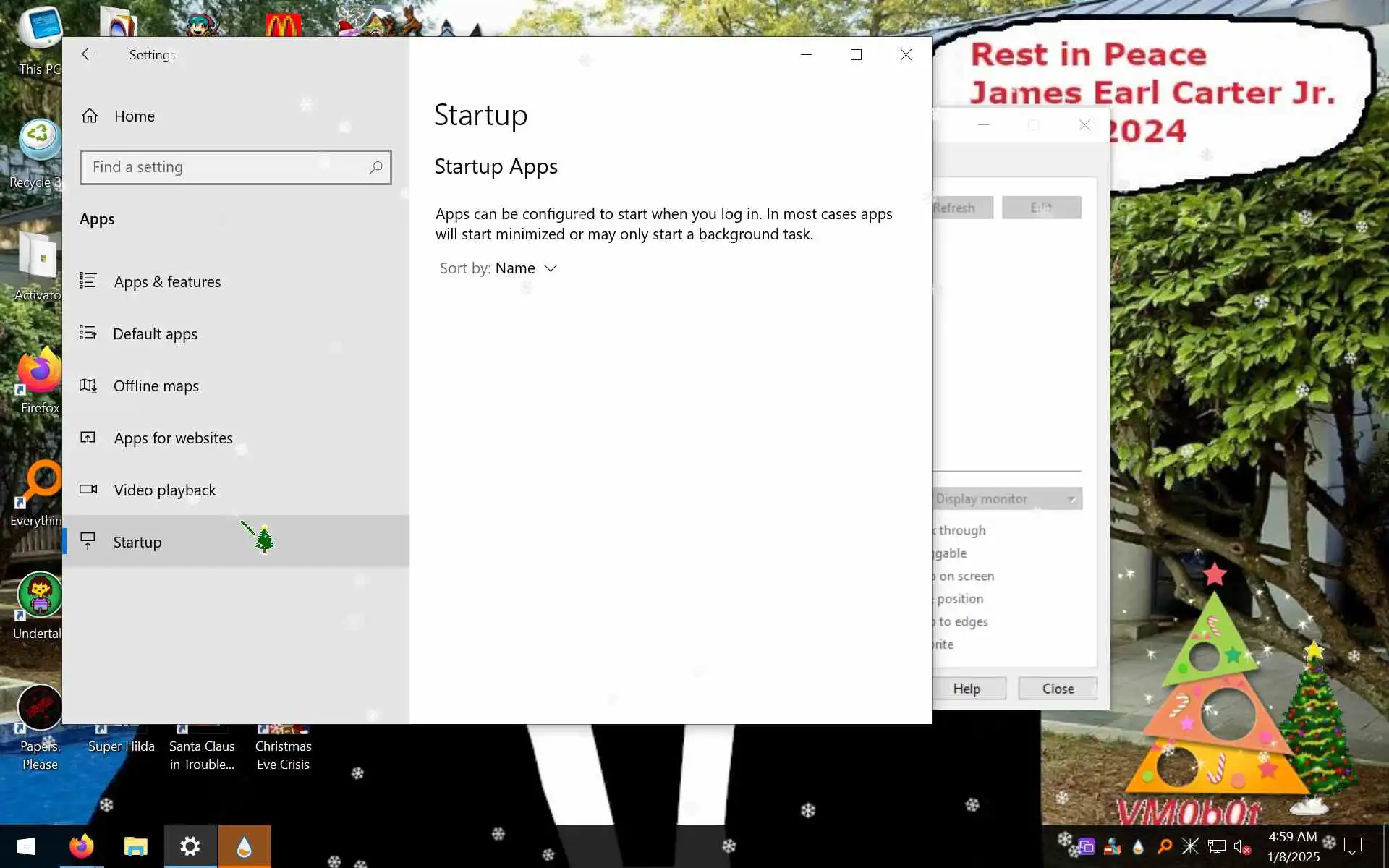Open Firefox from the taskbar

81,846
